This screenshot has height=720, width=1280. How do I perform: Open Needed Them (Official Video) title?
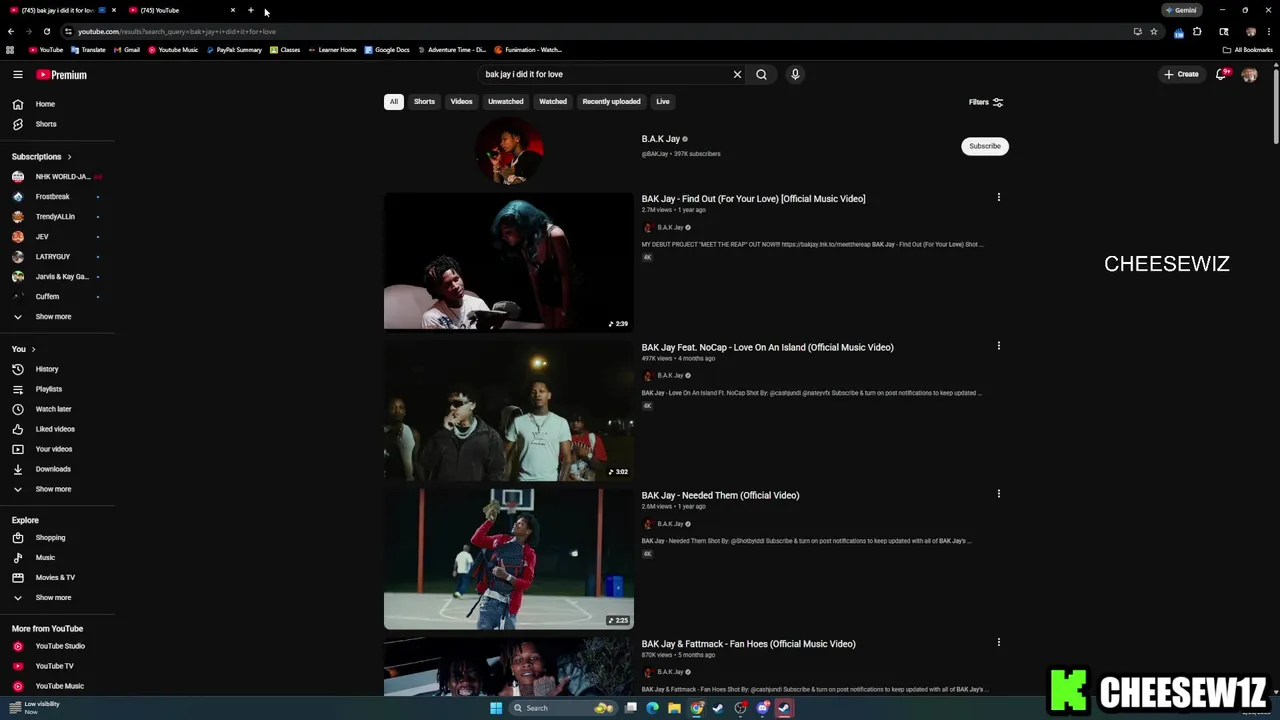click(x=720, y=495)
